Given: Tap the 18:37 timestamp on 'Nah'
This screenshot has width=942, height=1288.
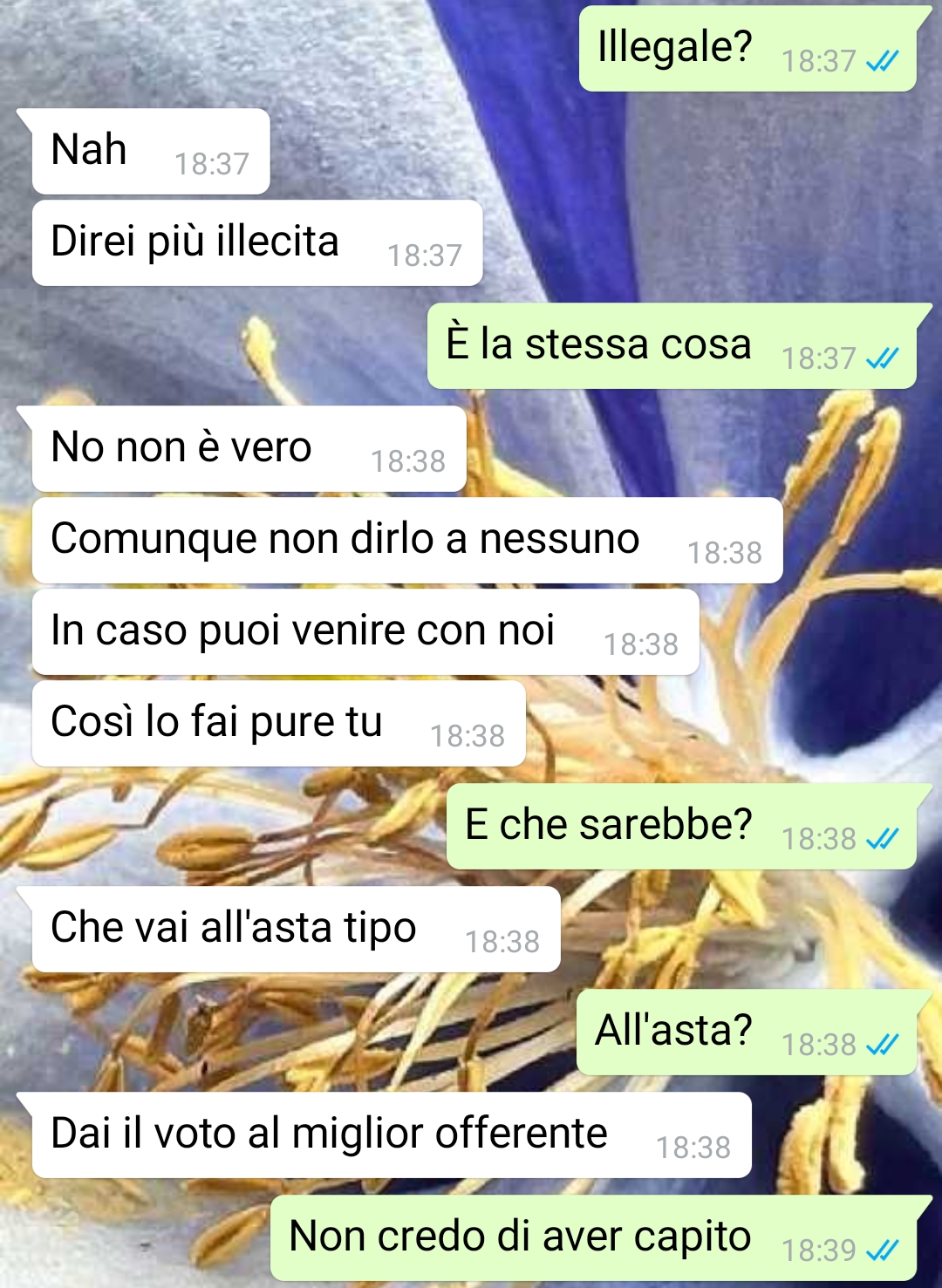Looking at the screenshot, I should point(212,164).
